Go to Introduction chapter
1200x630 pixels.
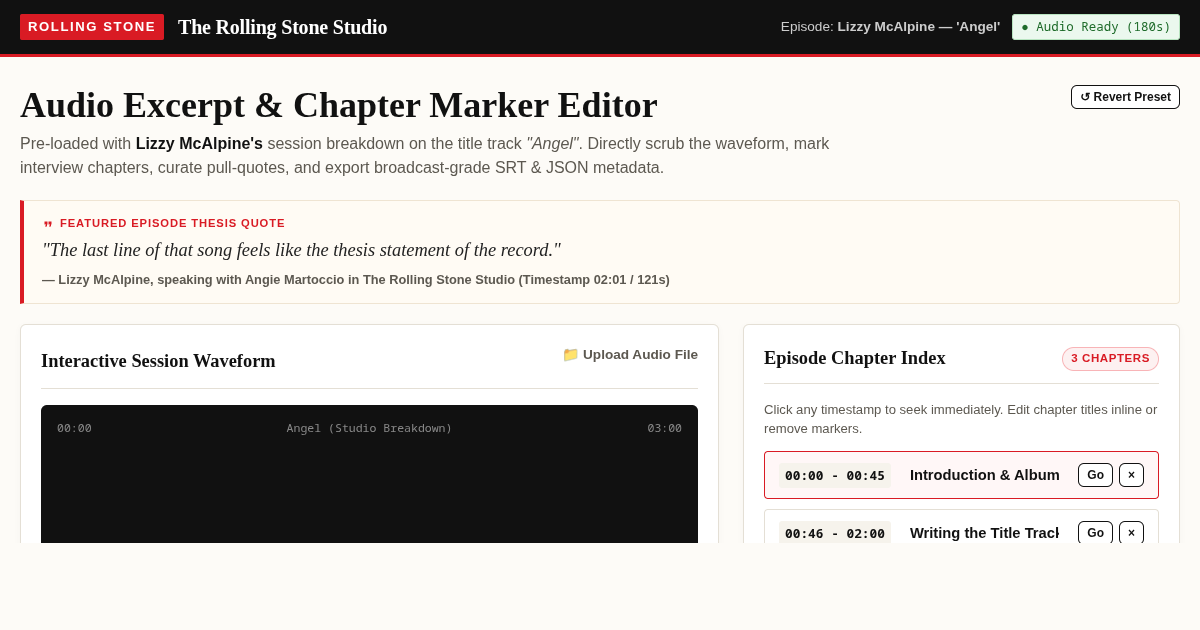(1095, 475)
